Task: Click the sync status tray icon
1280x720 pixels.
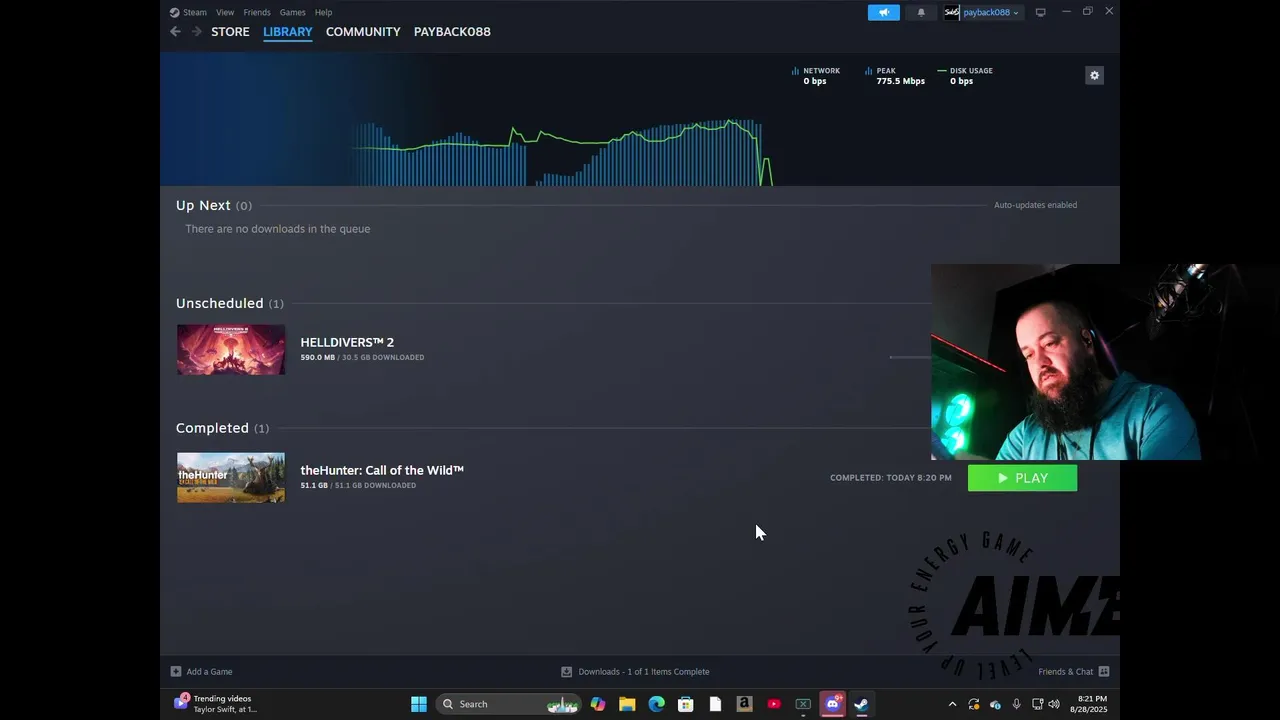Action: (x=974, y=704)
